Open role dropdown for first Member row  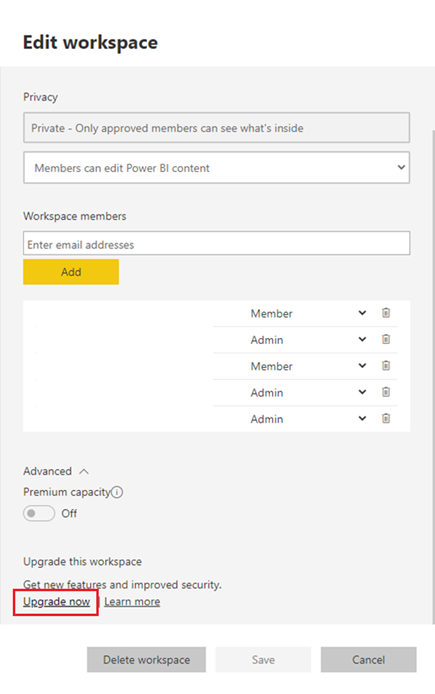point(362,313)
